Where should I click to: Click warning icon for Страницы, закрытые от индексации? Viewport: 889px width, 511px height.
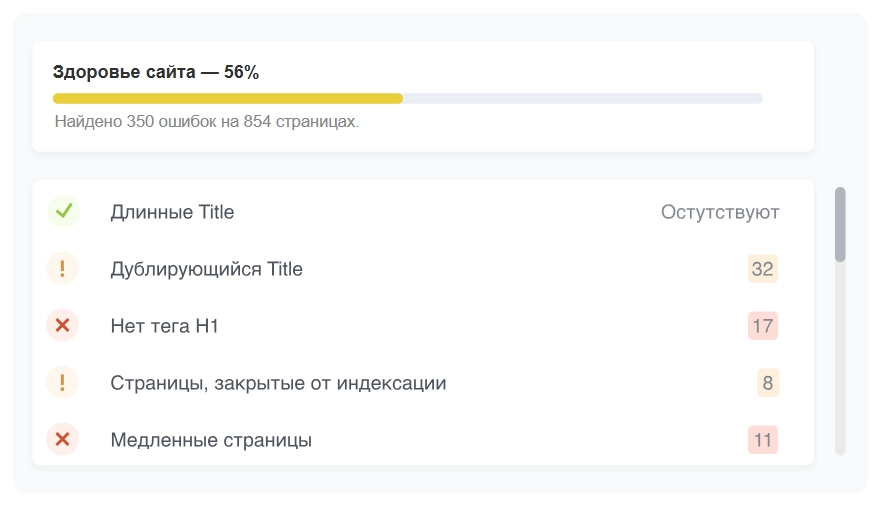[x=63, y=383]
